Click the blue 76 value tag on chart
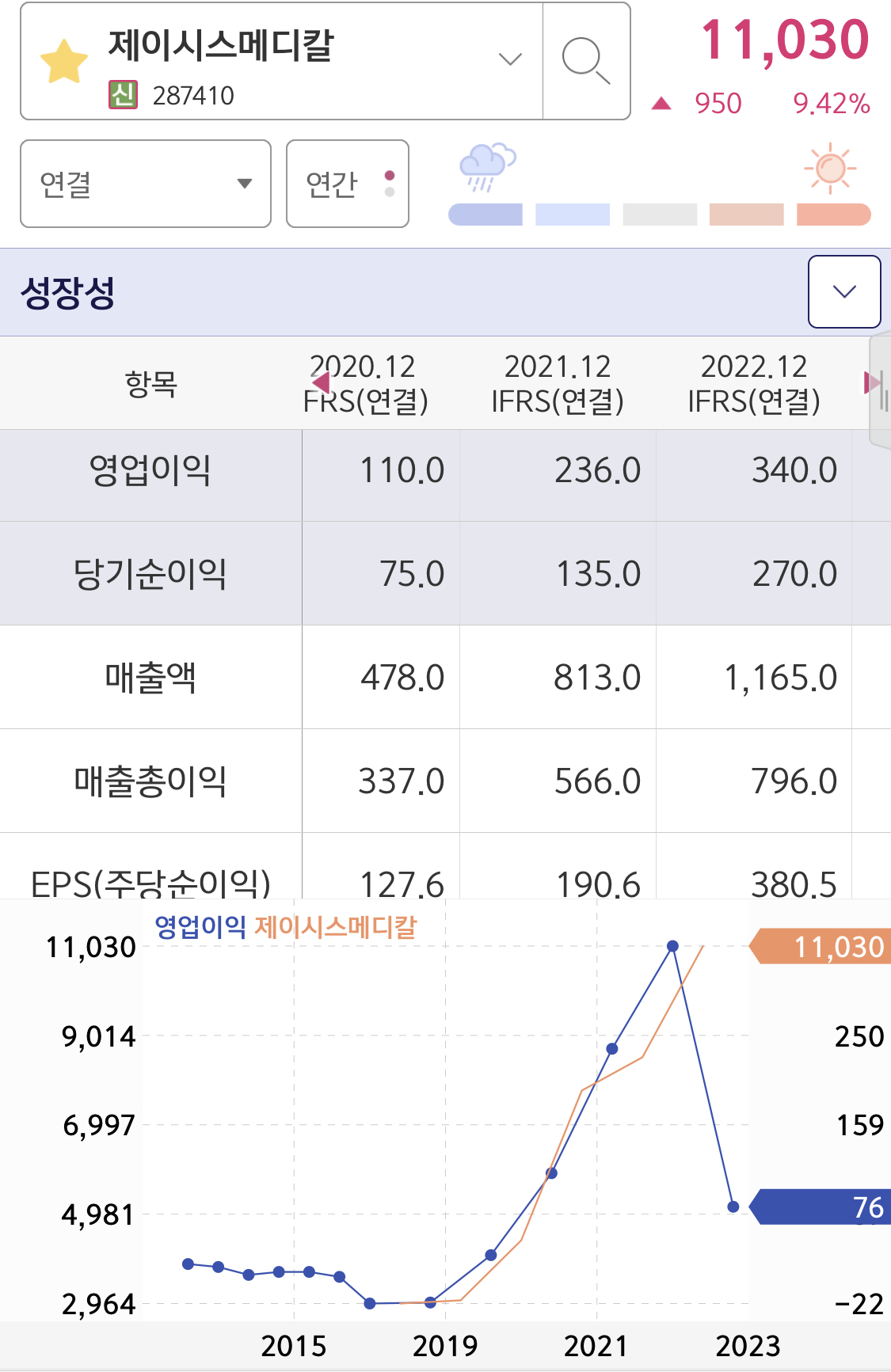This screenshot has width=891, height=1372. tap(820, 1207)
